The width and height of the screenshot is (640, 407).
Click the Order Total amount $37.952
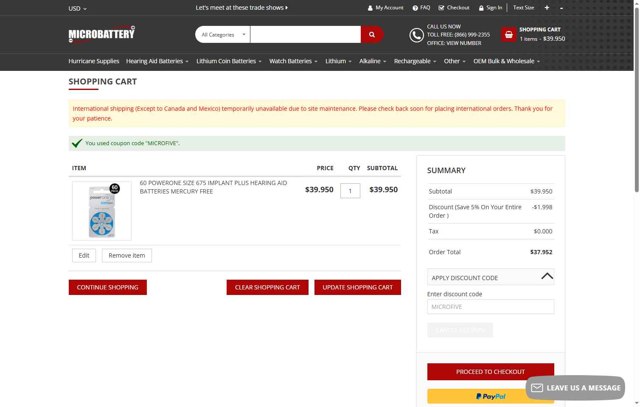tap(541, 252)
